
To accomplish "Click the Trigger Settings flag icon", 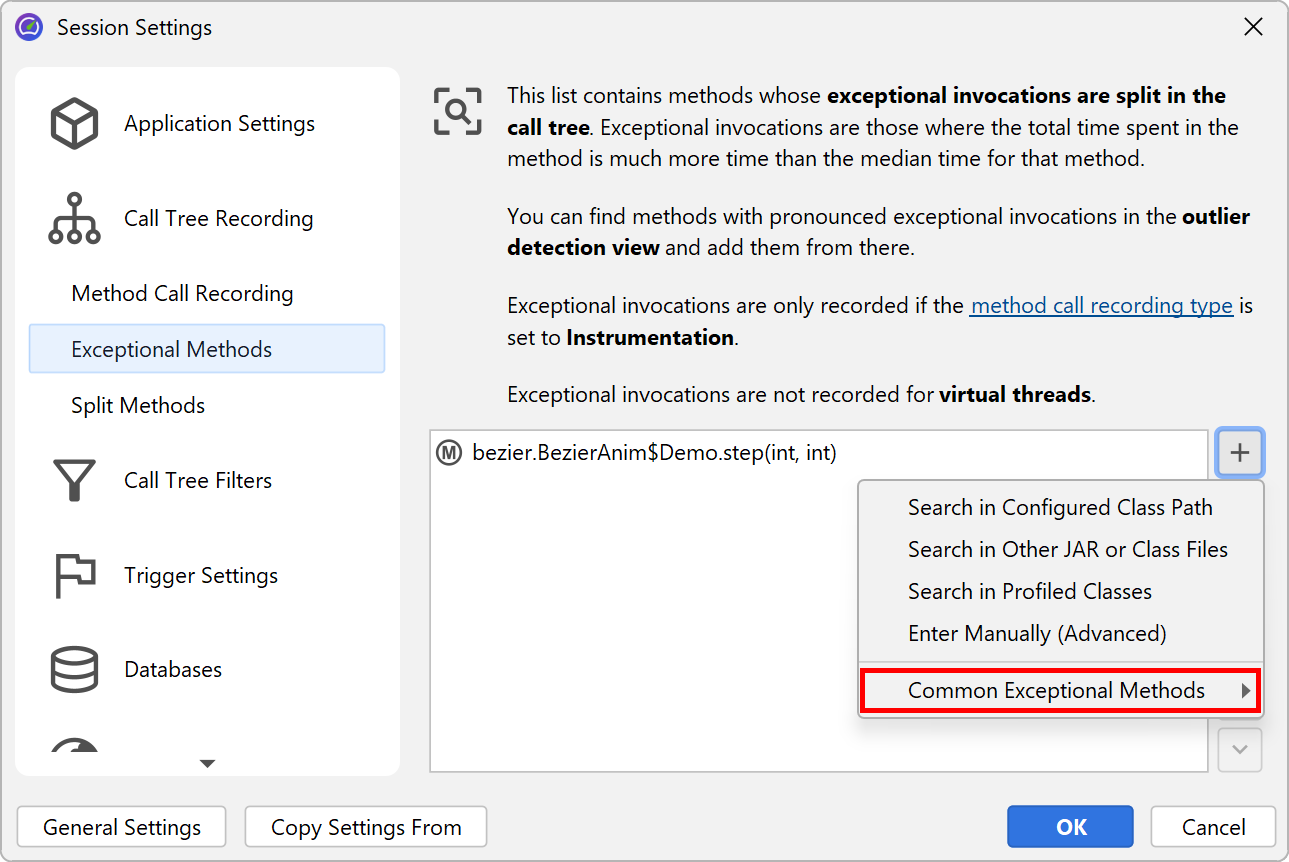I will pyautogui.click(x=74, y=576).
